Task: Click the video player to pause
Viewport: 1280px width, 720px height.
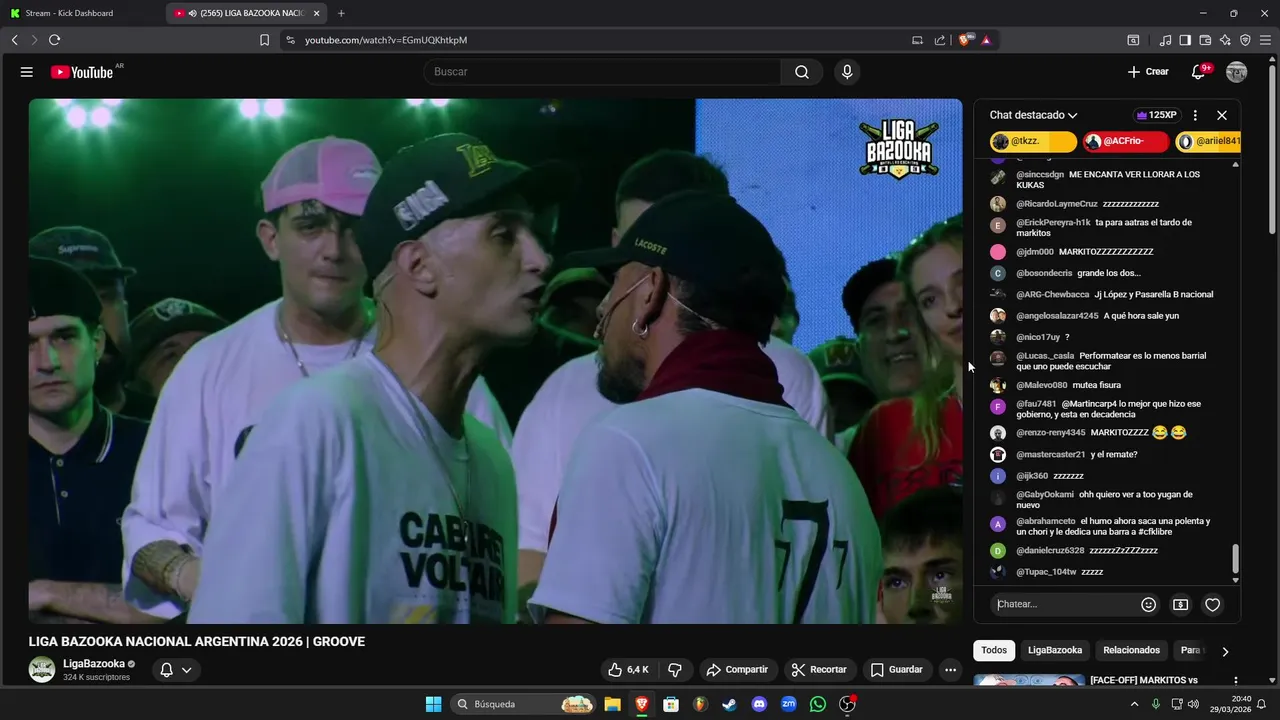Action: pos(495,361)
